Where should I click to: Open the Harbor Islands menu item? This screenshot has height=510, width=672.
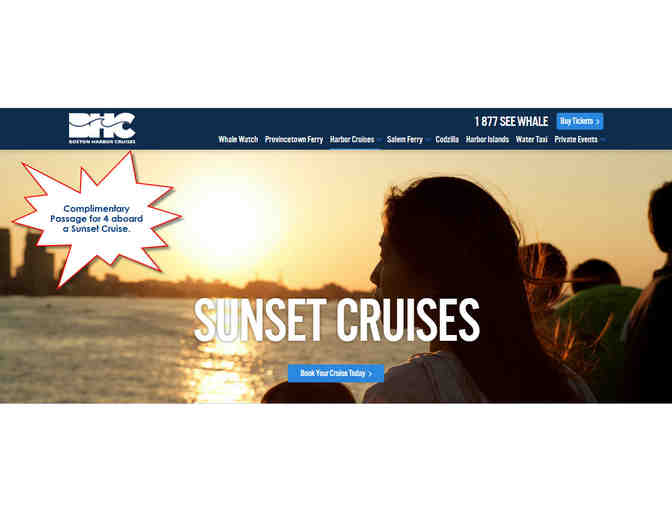(x=487, y=139)
